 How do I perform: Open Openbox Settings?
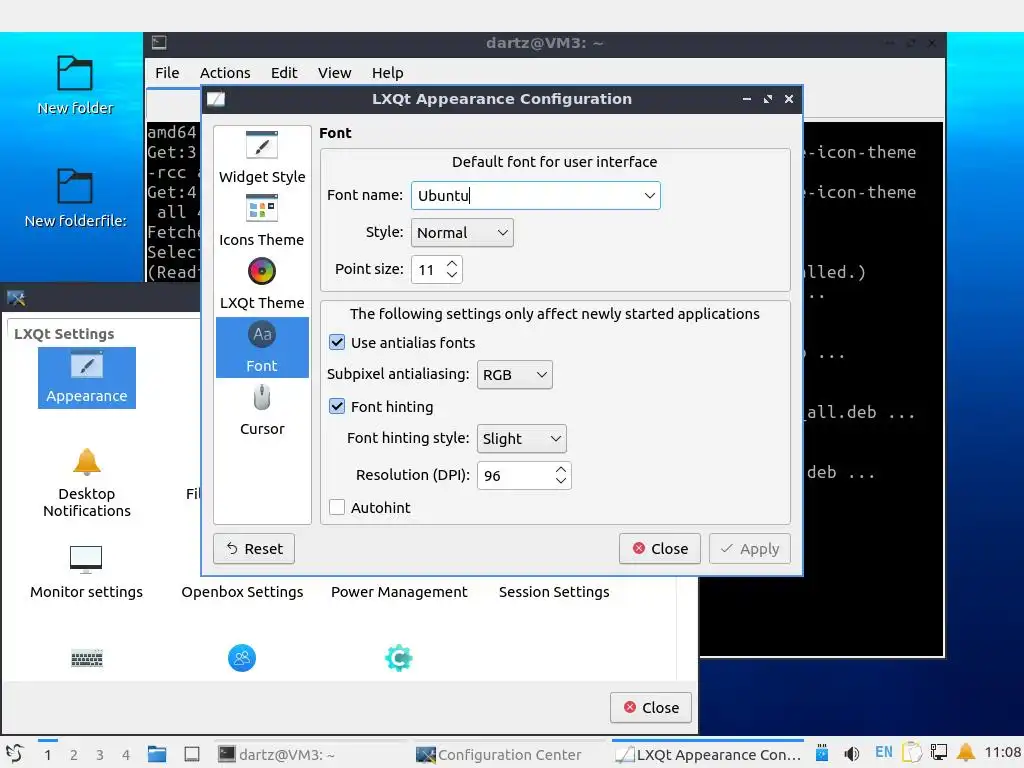tap(242, 592)
